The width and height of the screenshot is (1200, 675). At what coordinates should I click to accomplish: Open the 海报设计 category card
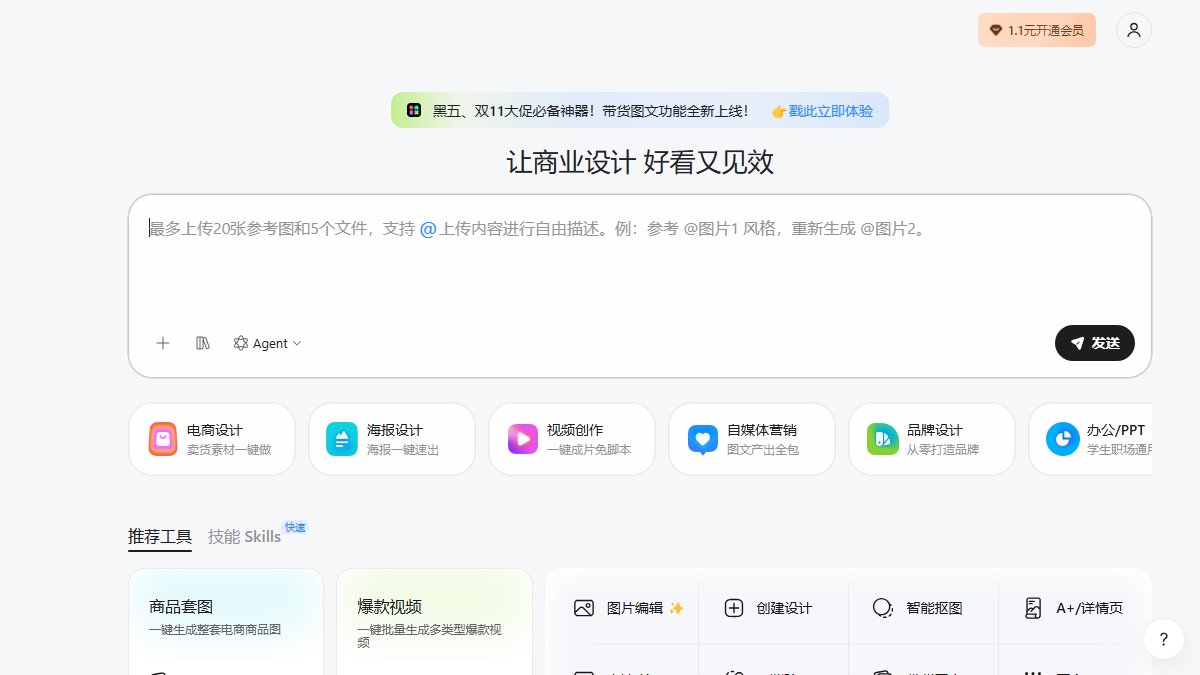pyautogui.click(x=392, y=439)
